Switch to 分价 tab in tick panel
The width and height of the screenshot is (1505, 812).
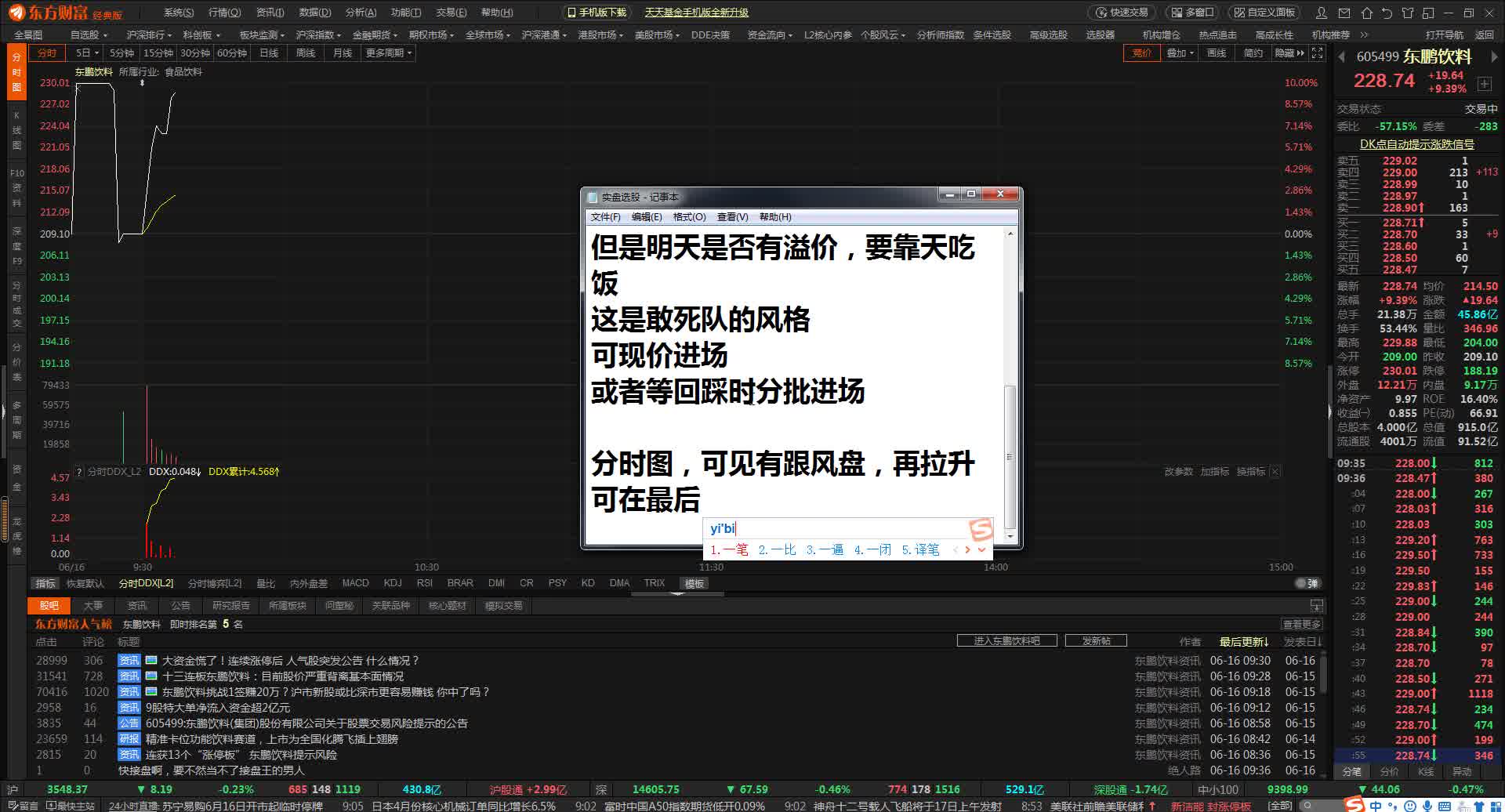(x=1389, y=771)
